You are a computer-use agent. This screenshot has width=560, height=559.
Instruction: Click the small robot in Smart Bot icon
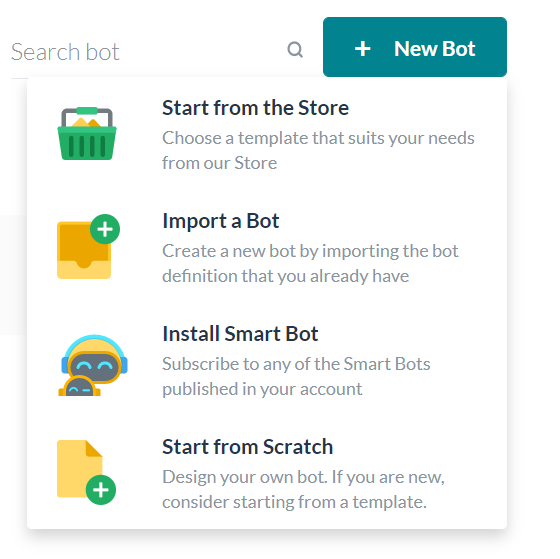80,386
